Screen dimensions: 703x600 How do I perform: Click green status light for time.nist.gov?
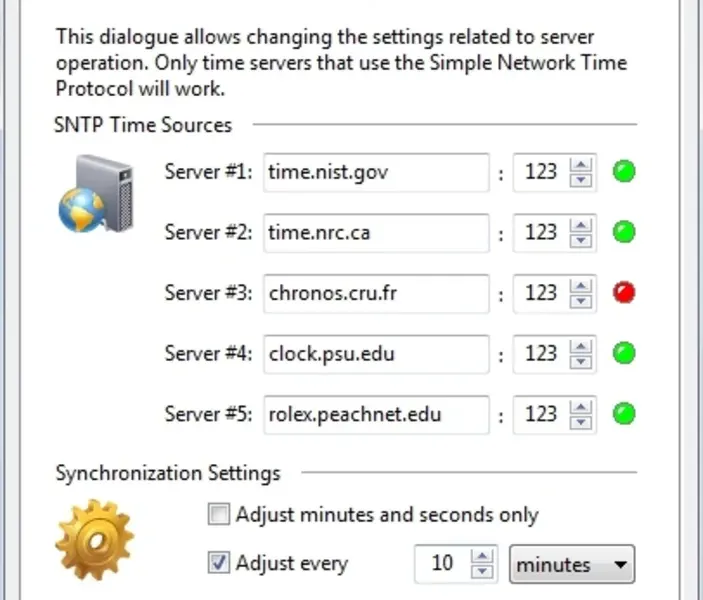pos(624,172)
